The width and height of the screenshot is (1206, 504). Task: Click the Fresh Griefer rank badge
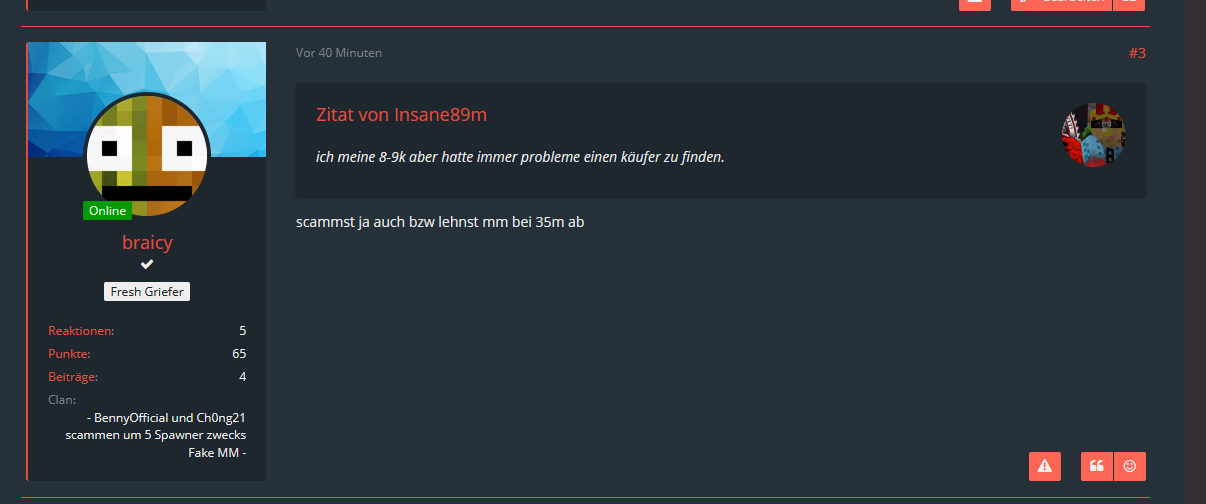pyautogui.click(x=147, y=292)
